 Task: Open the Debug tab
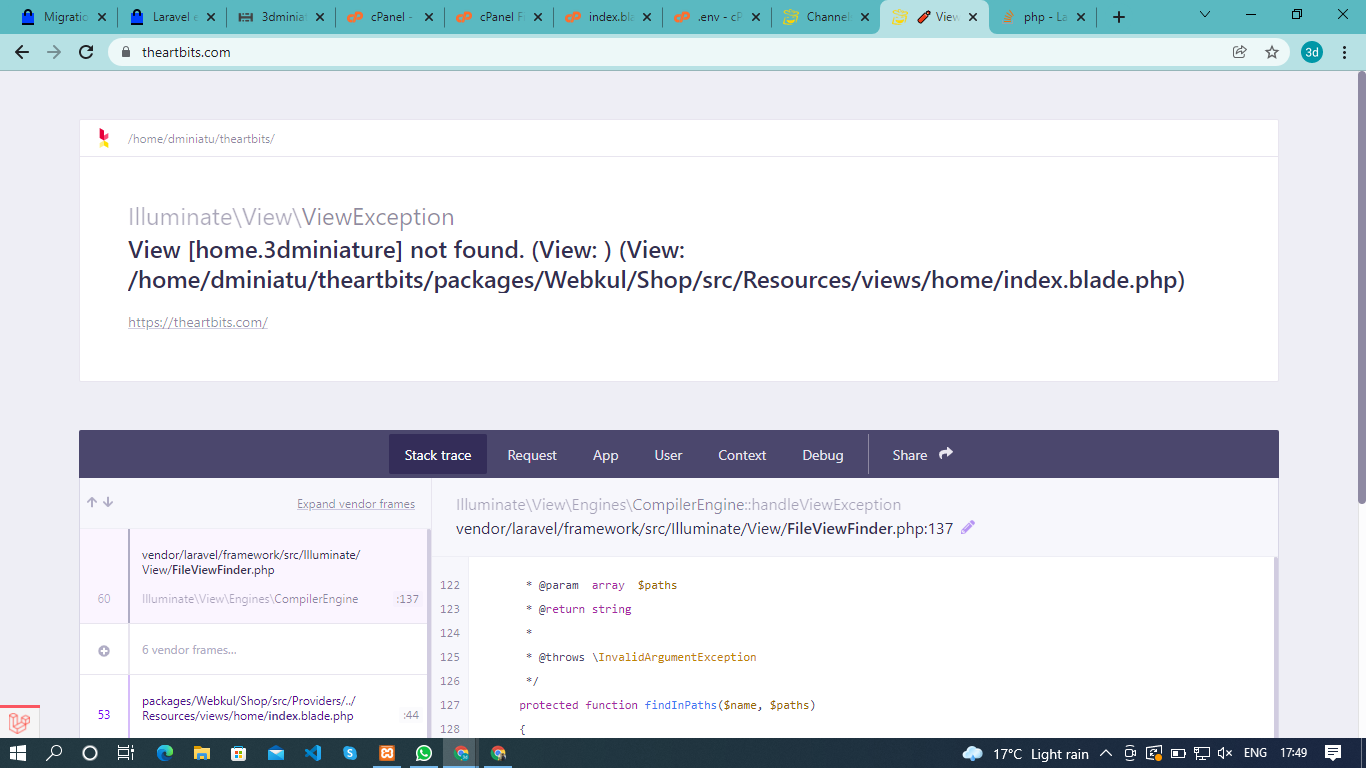tap(823, 455)
